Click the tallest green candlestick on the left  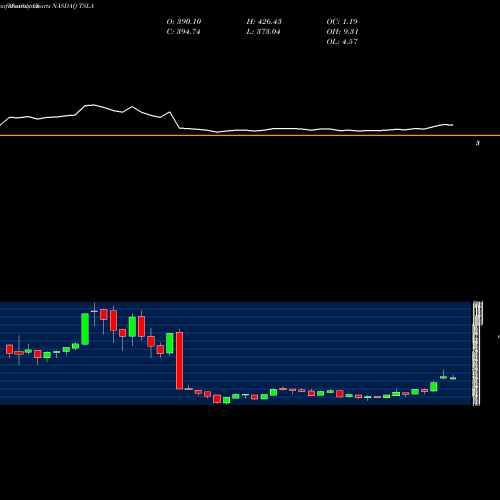tap(85, 329)
